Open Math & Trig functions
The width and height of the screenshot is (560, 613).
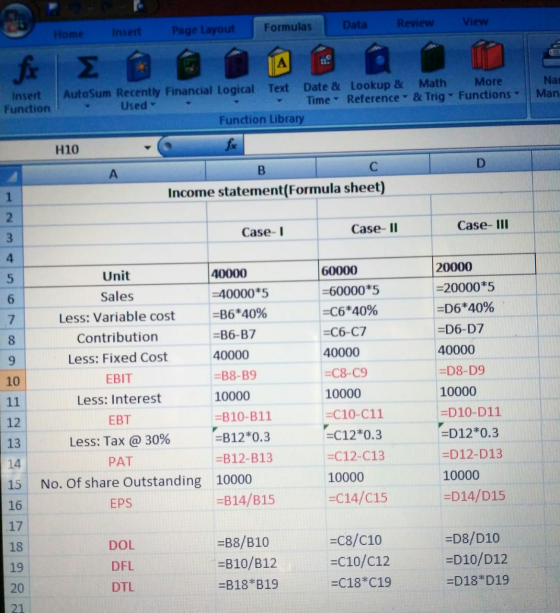pos(433,72)
